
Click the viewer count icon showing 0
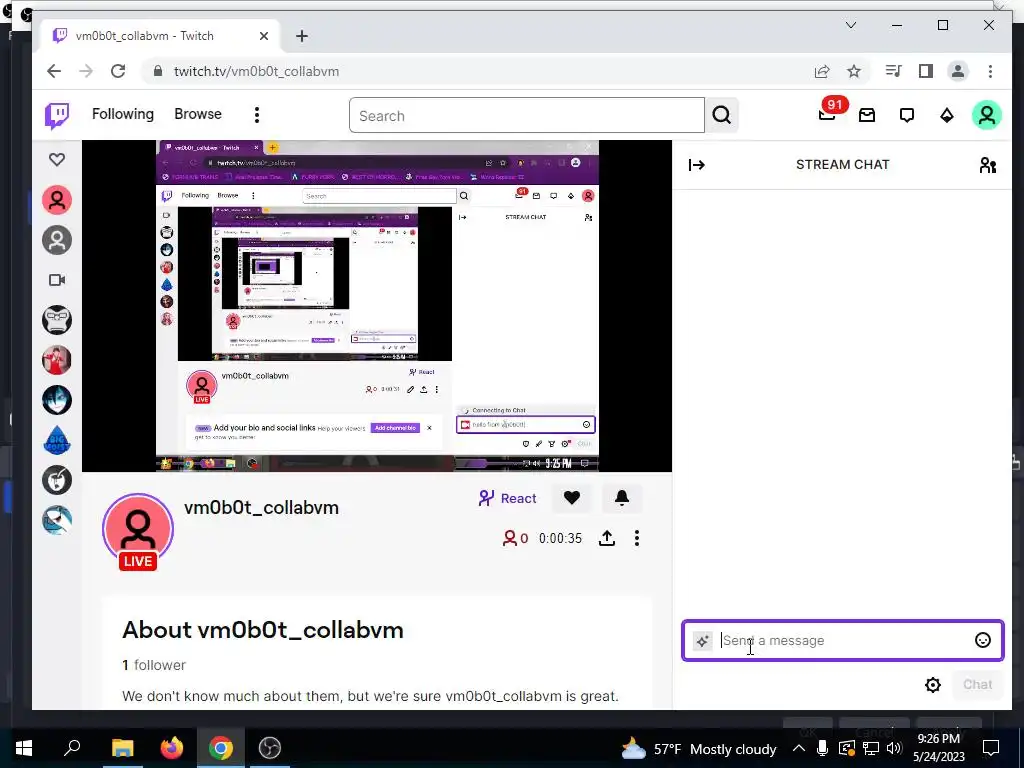515,538
